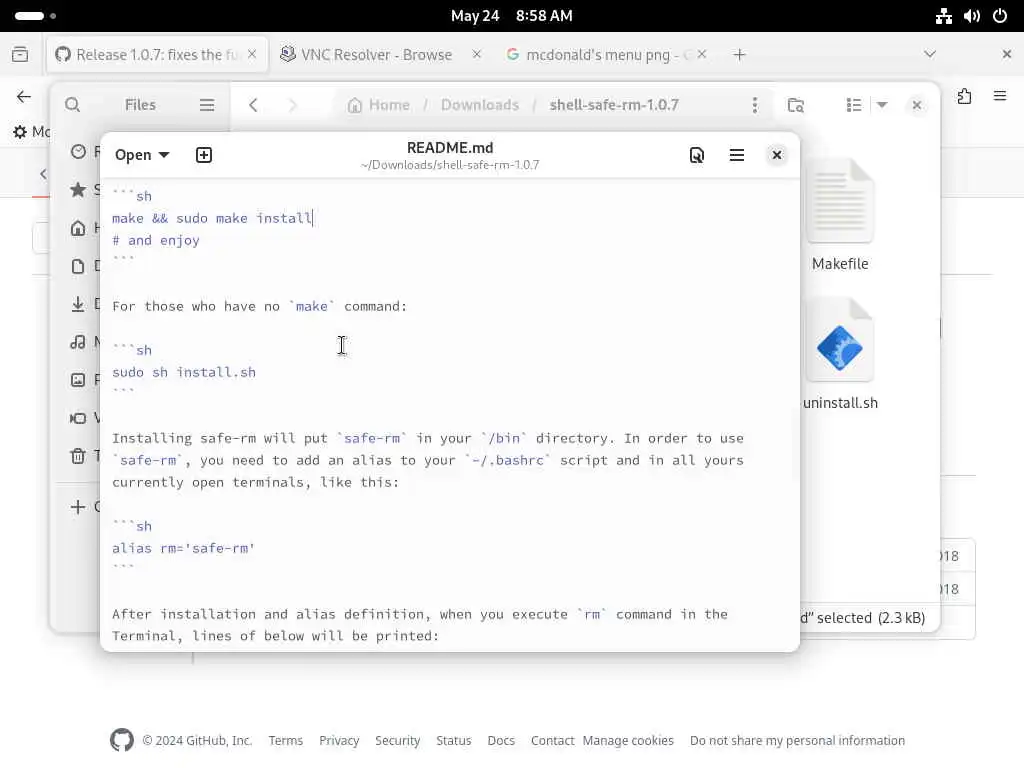Viewport: 1024px width, 768px height.
Task: Click the volume icon in top bar
Action: pyautogui.click(x=972, y=16)
